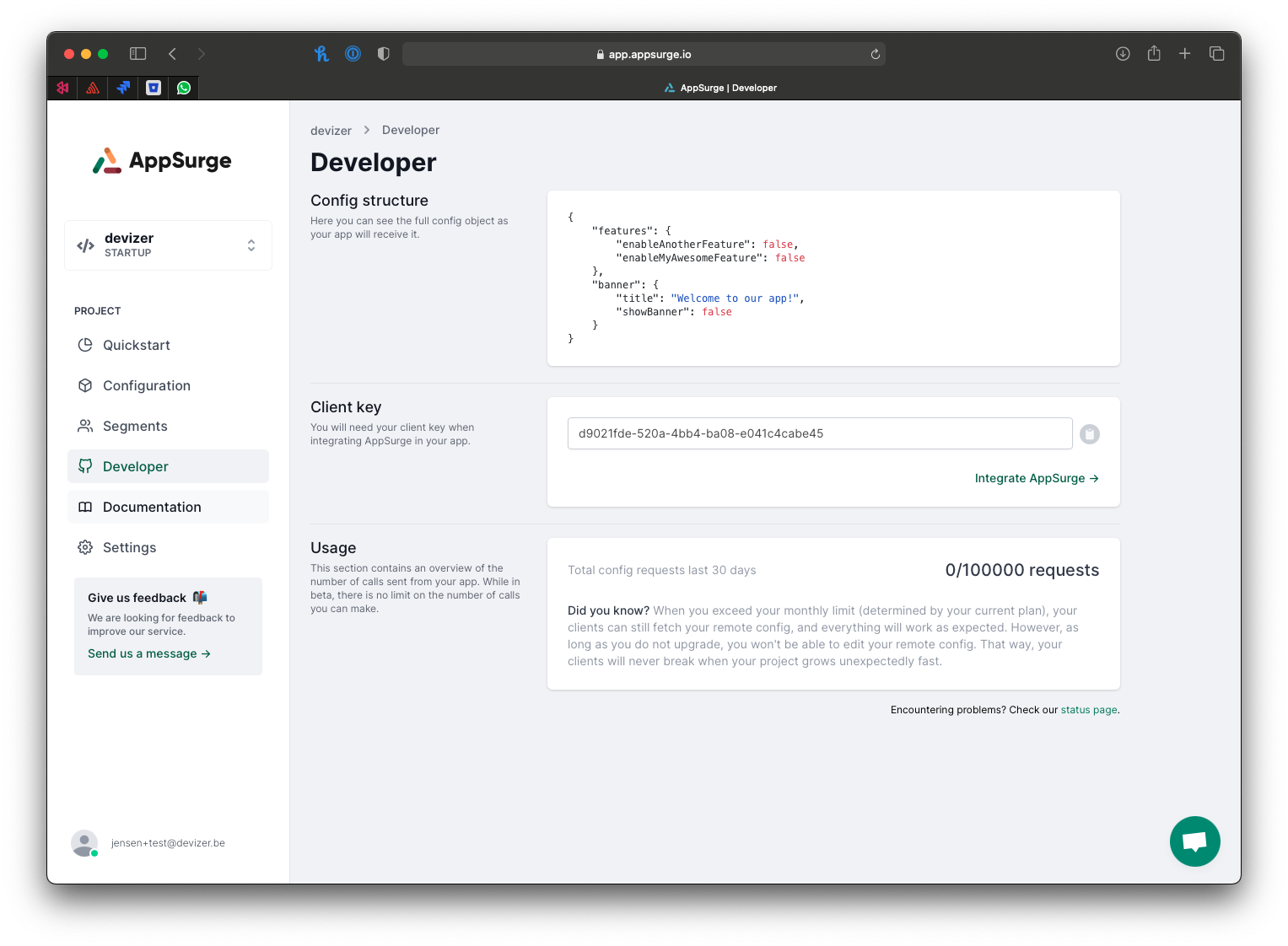The height and width of the screenshot is (946, 1288).
Task: Open the Honey extension icon in toolbar
Action: (x=321, y=54)
